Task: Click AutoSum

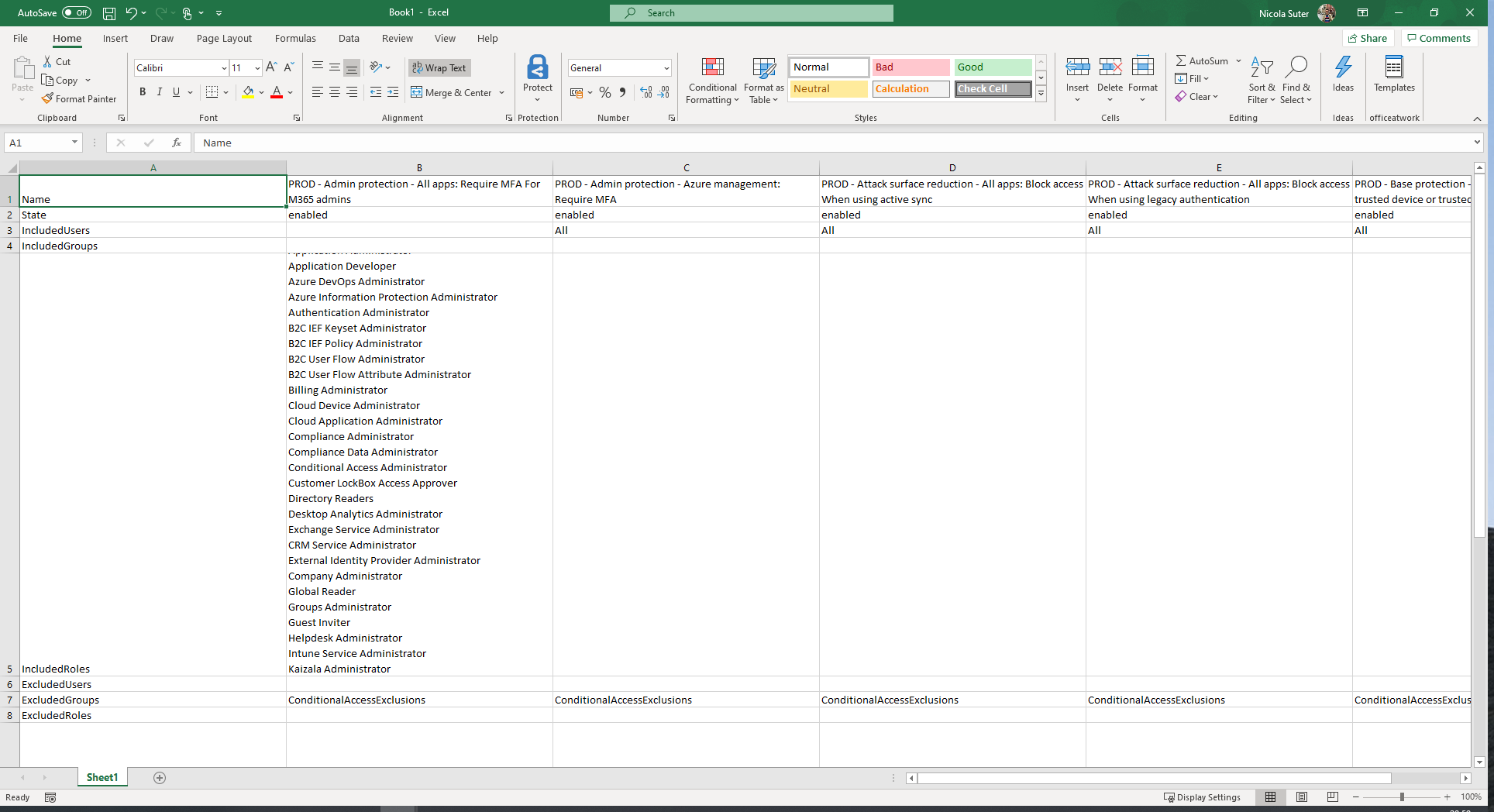Action: coord(1202,60)
